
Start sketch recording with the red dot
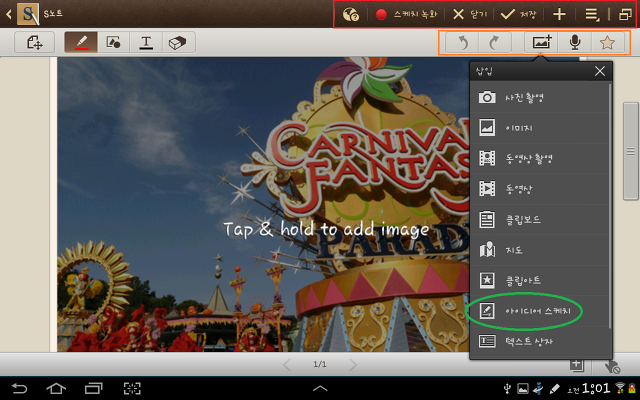[381, 15]
